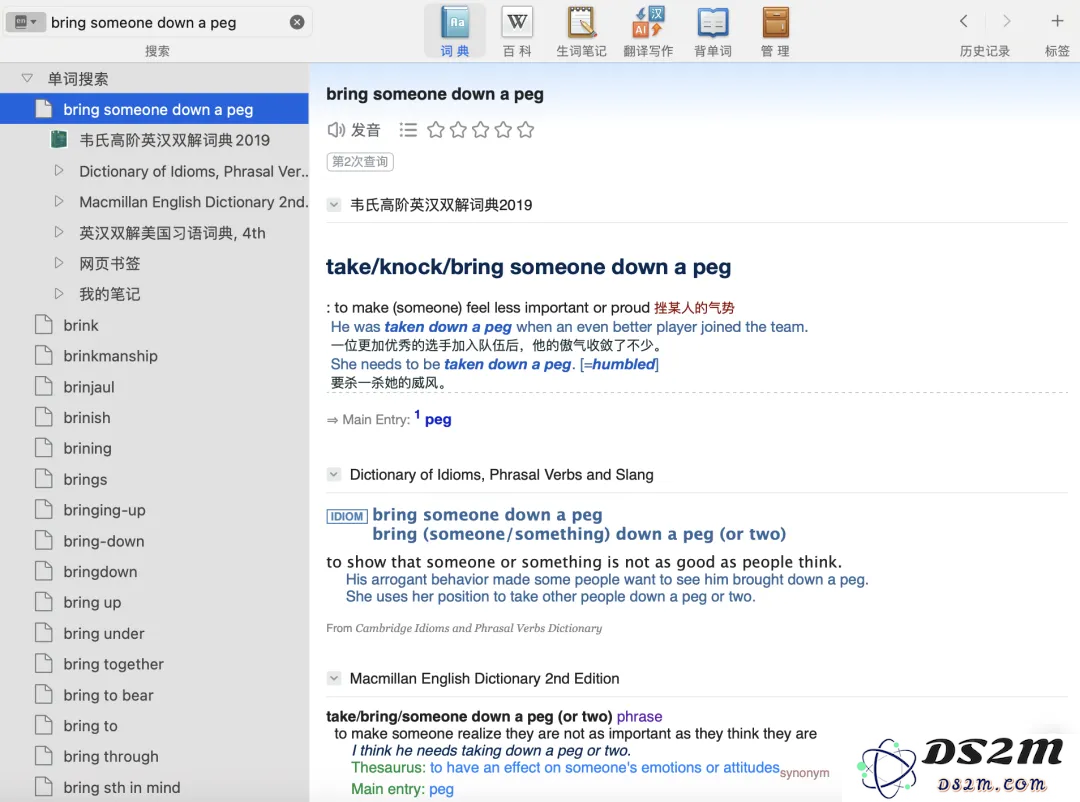Expand the 网页书签 sidebar item
1080x802 pixels.
[59, 263]
